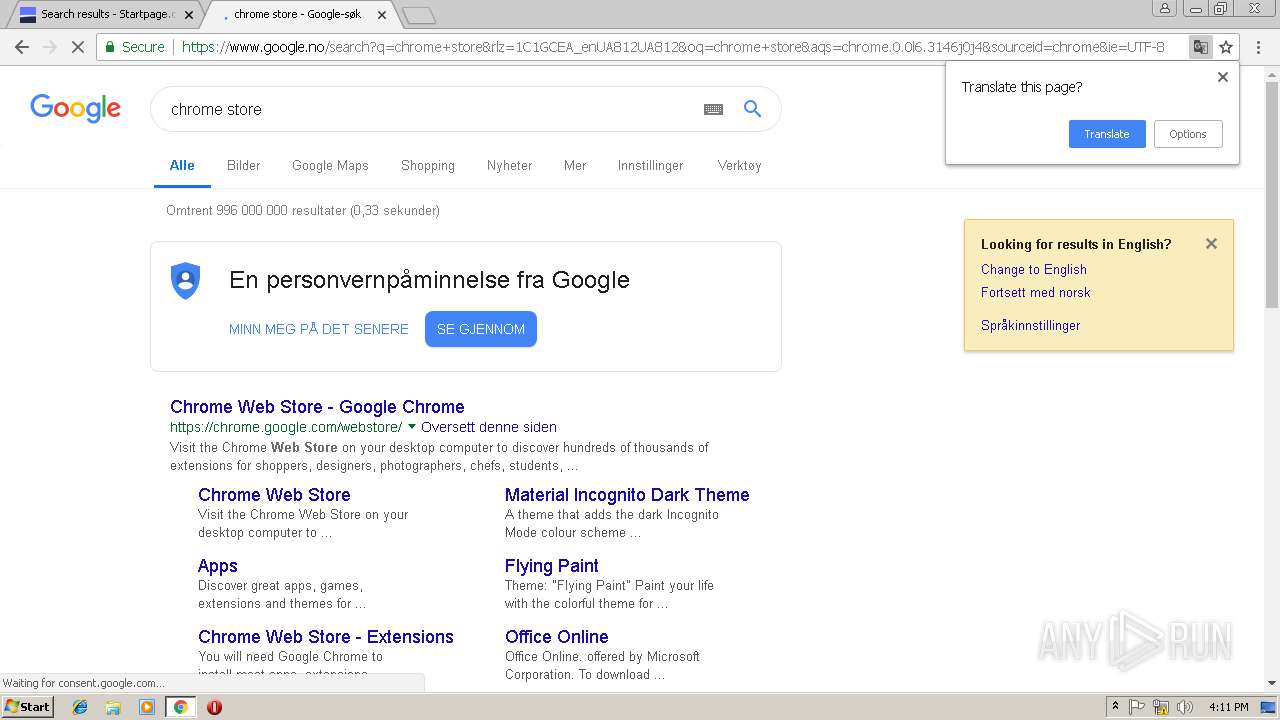Bookmark this page with the star icon
The height and width of the screenshot is (720, 1280).
point(1226,47)
